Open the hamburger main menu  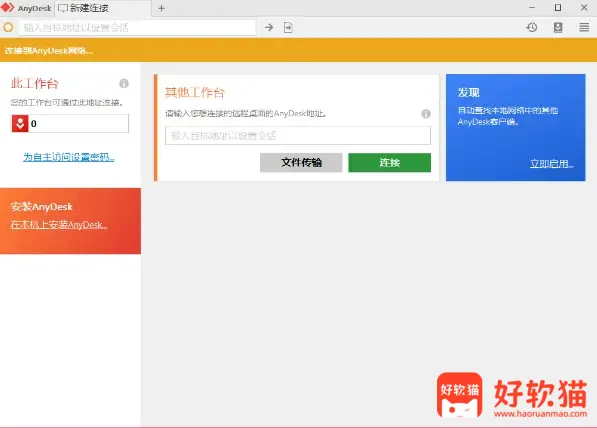coord(584,27)
